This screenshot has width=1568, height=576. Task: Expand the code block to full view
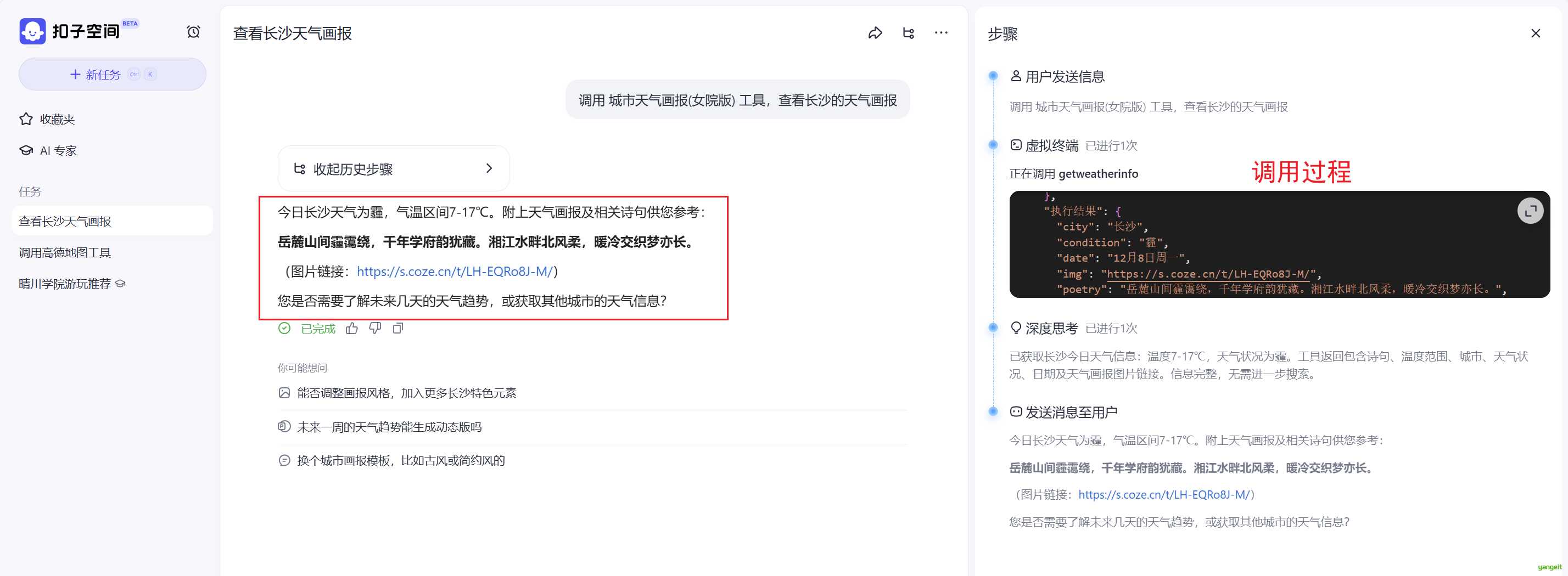point(1530,211)
